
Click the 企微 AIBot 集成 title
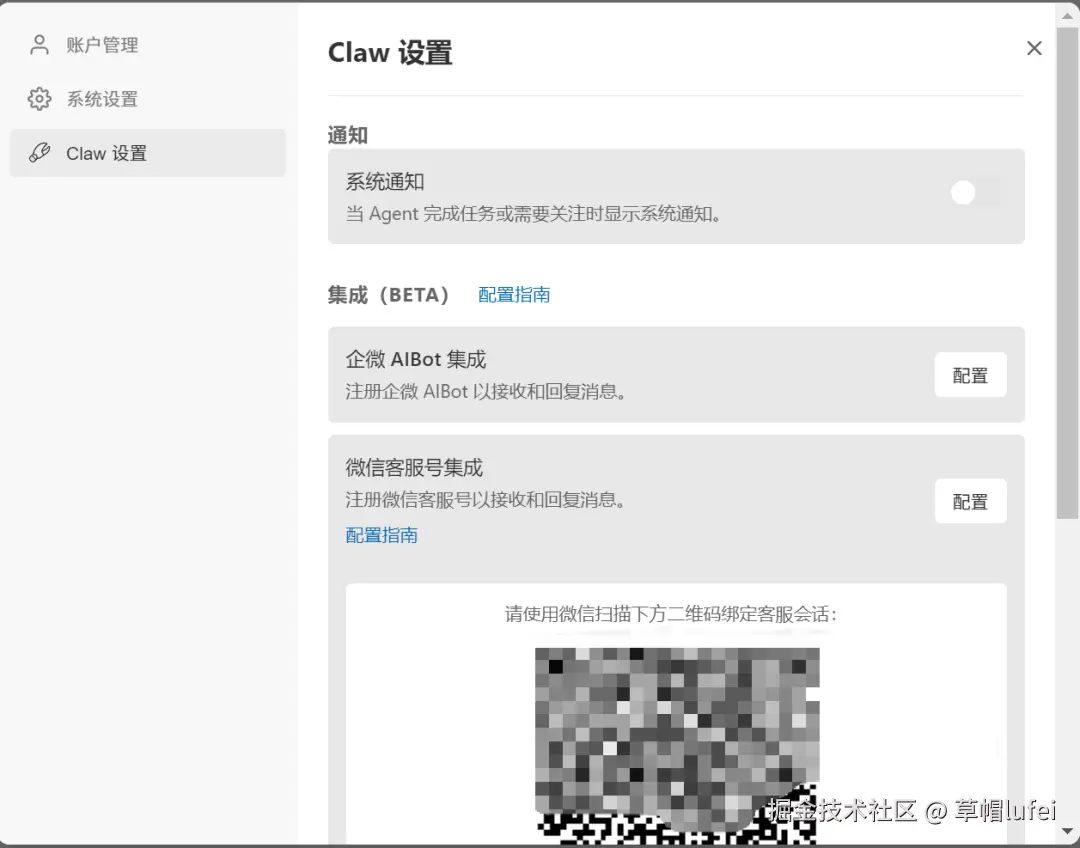416,360
